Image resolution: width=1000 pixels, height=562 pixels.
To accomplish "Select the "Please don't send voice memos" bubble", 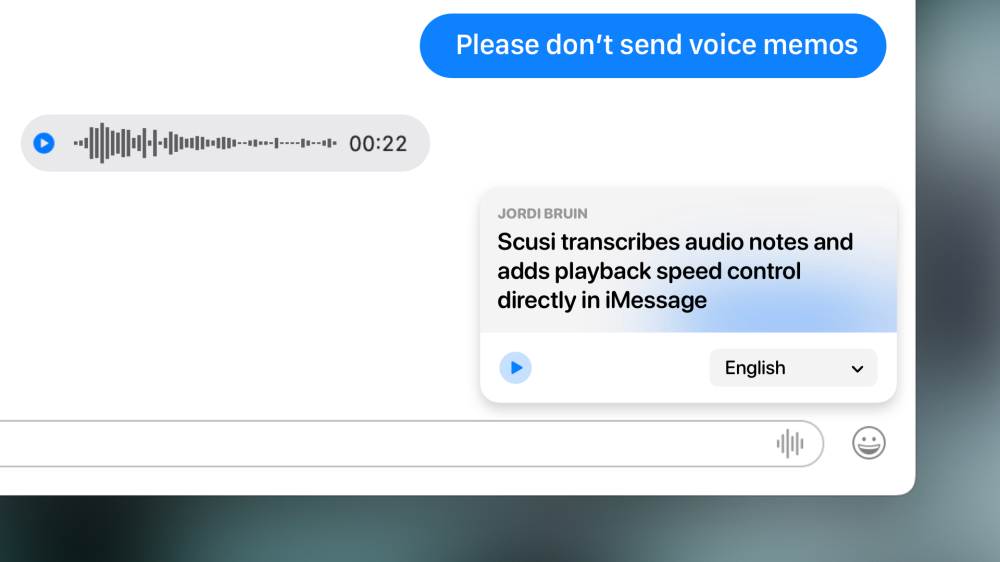I will (653, 46).
